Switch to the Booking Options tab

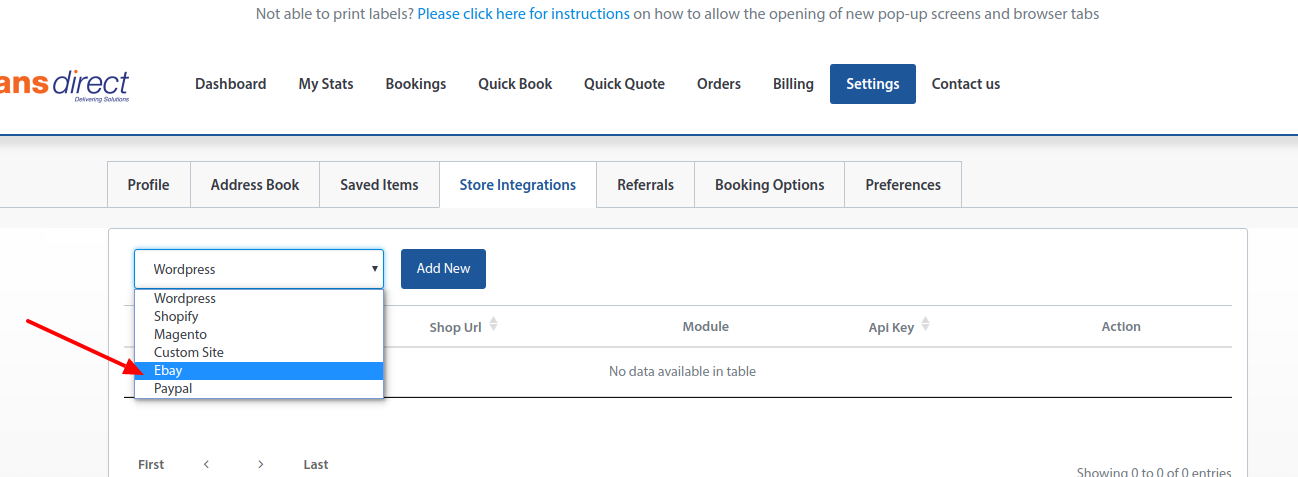(769, 185)
